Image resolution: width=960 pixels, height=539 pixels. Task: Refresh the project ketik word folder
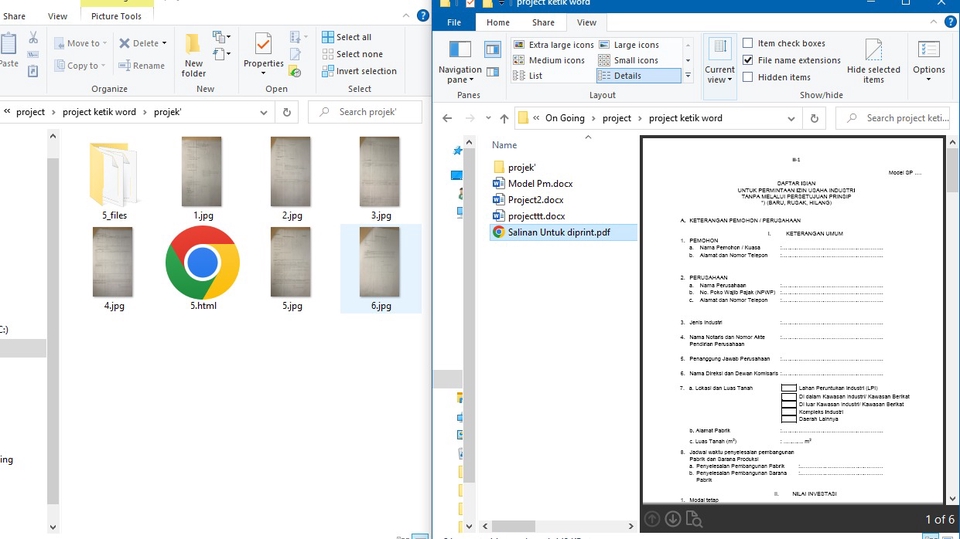(x=814, y=118)
